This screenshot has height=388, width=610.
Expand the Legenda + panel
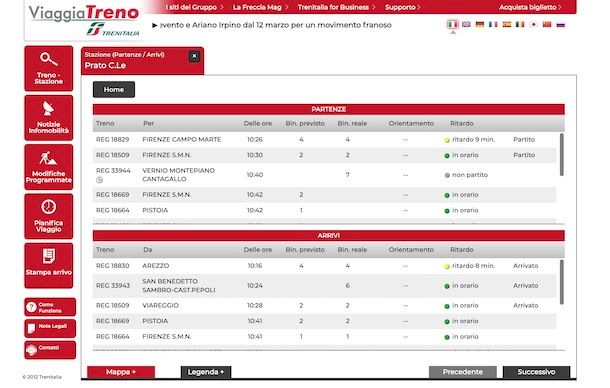[x=206, y=372]
